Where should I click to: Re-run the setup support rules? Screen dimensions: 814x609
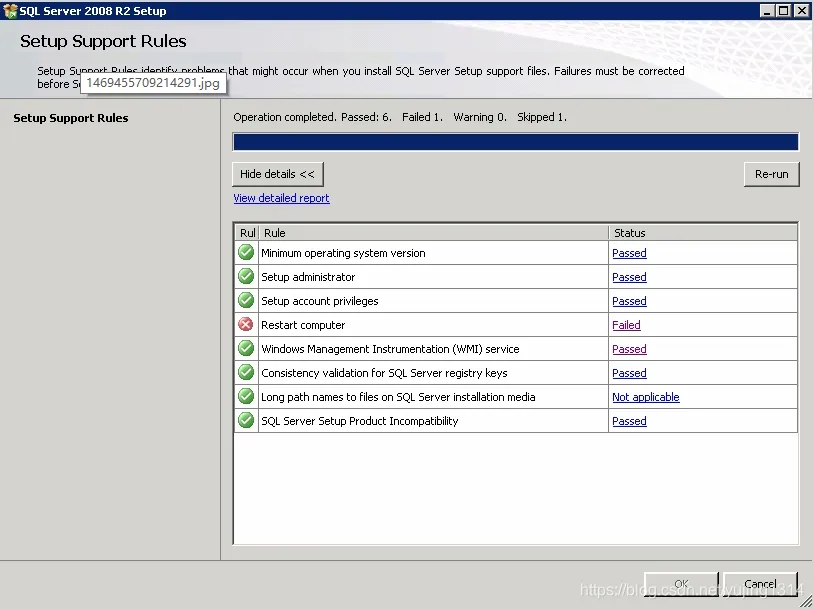pyautogui.click(x=771, y=174)
